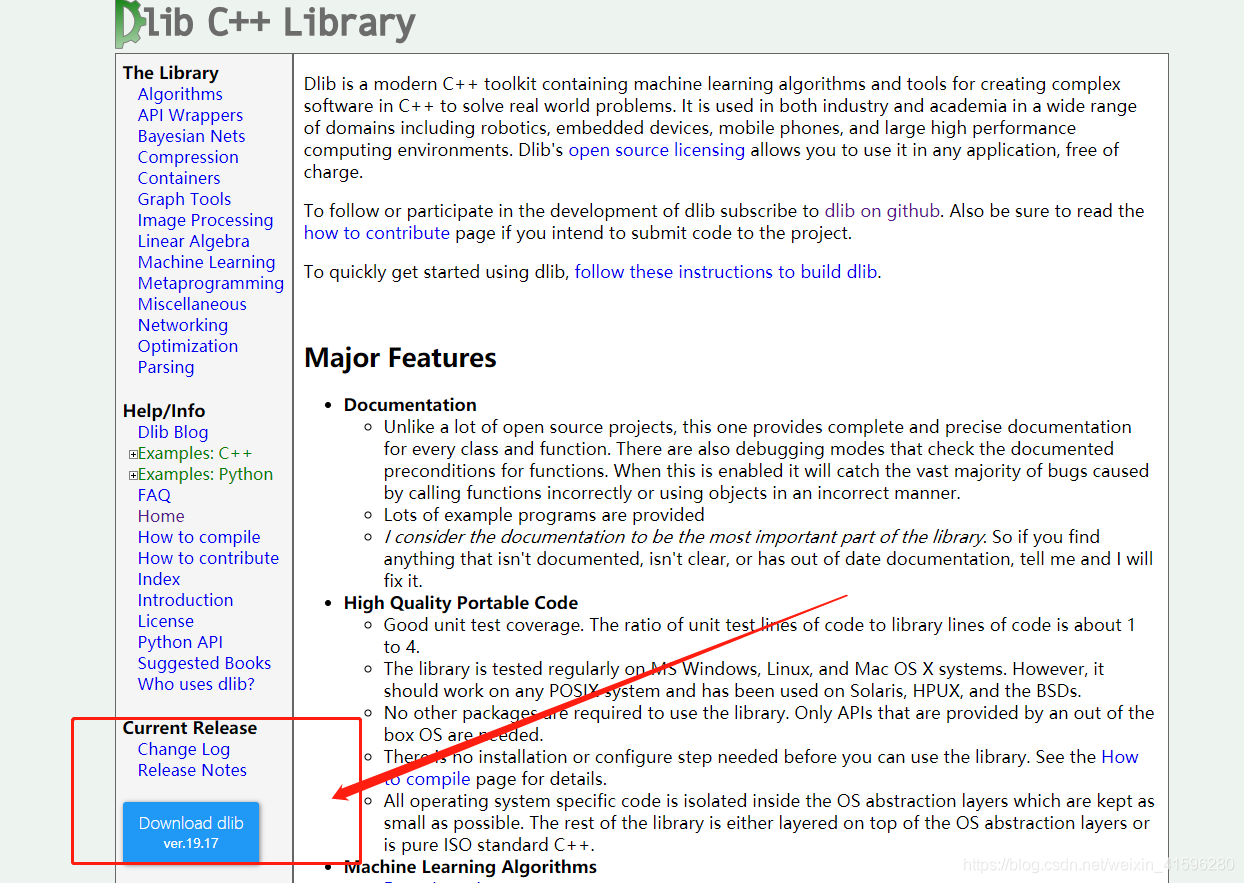Open the Introduction link

pyautogui.click(x=185, y=600)
